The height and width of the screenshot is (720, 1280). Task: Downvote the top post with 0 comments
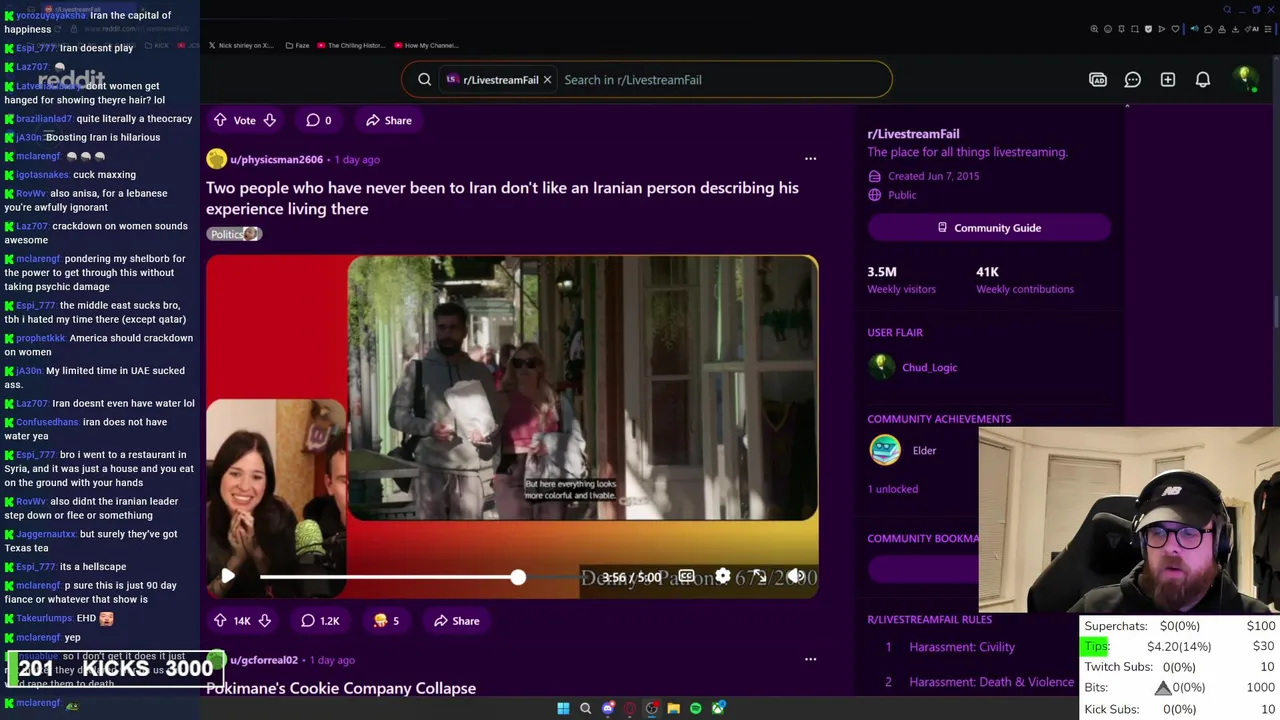(x=269, y=120)
